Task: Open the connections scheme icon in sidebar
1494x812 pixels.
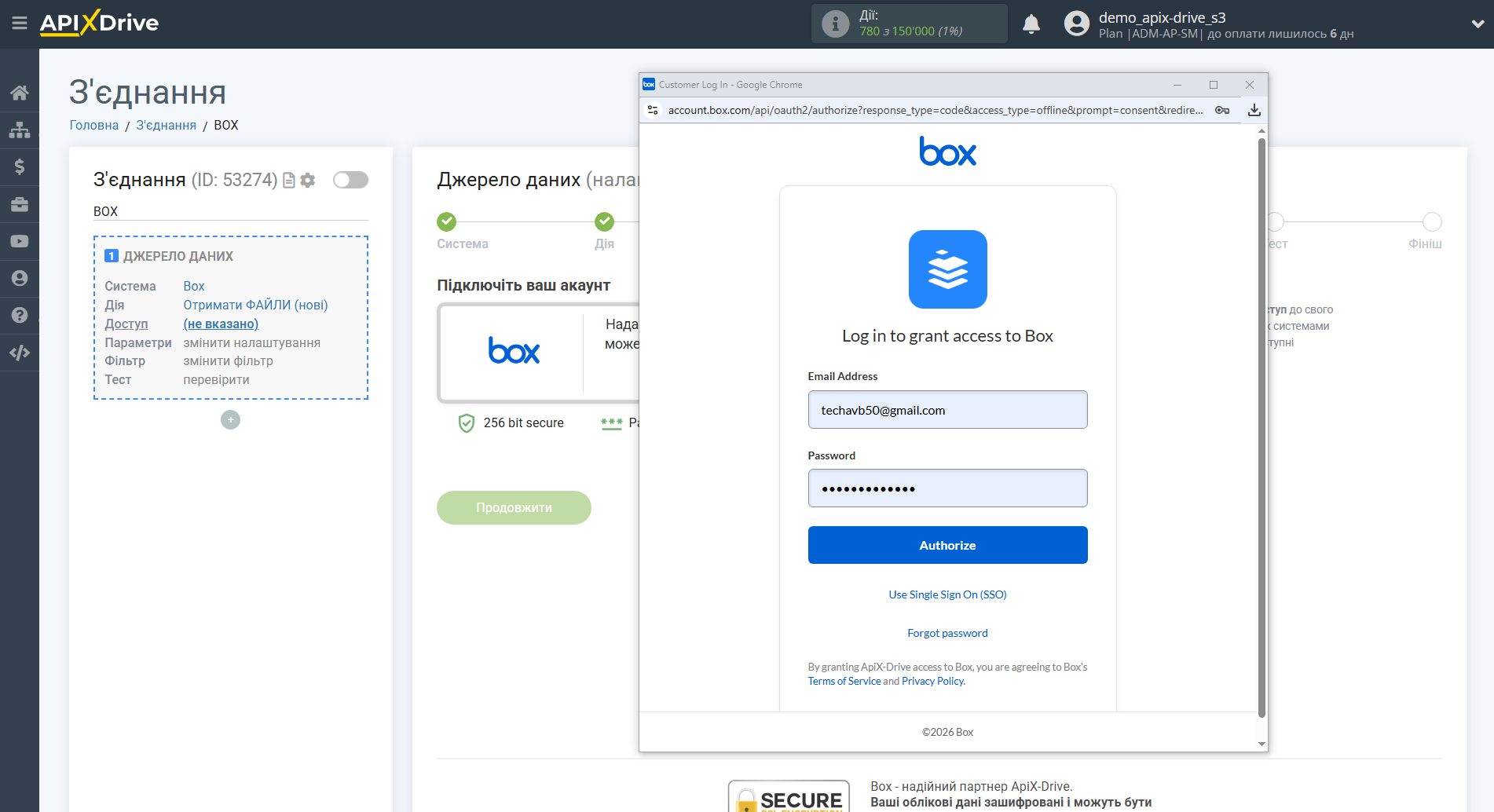Action: (x=19, y=129)
